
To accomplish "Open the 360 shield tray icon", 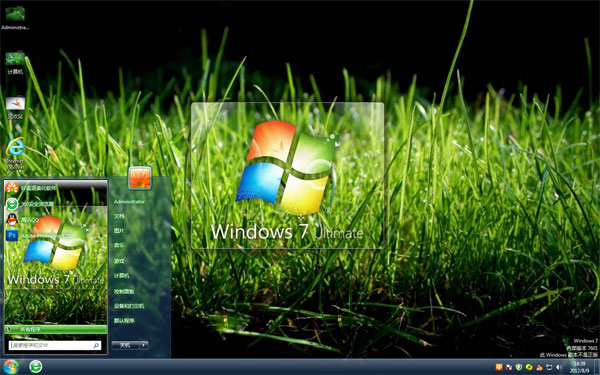I will pos(519,367).
